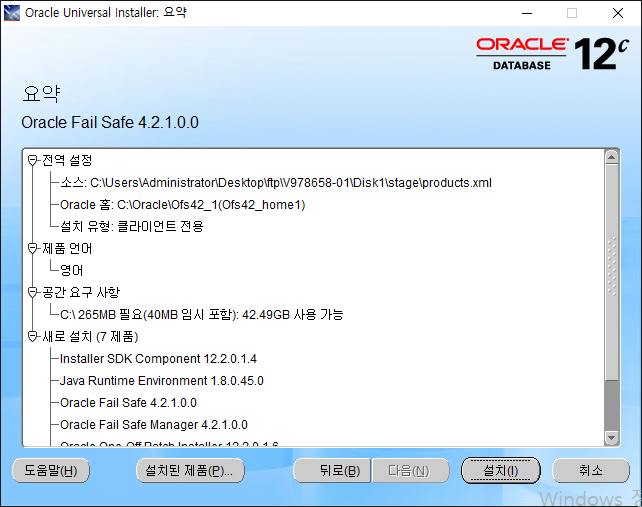
Task: Click the 새로 설치 (7 제품) label
Action: [x=90, y=337]
